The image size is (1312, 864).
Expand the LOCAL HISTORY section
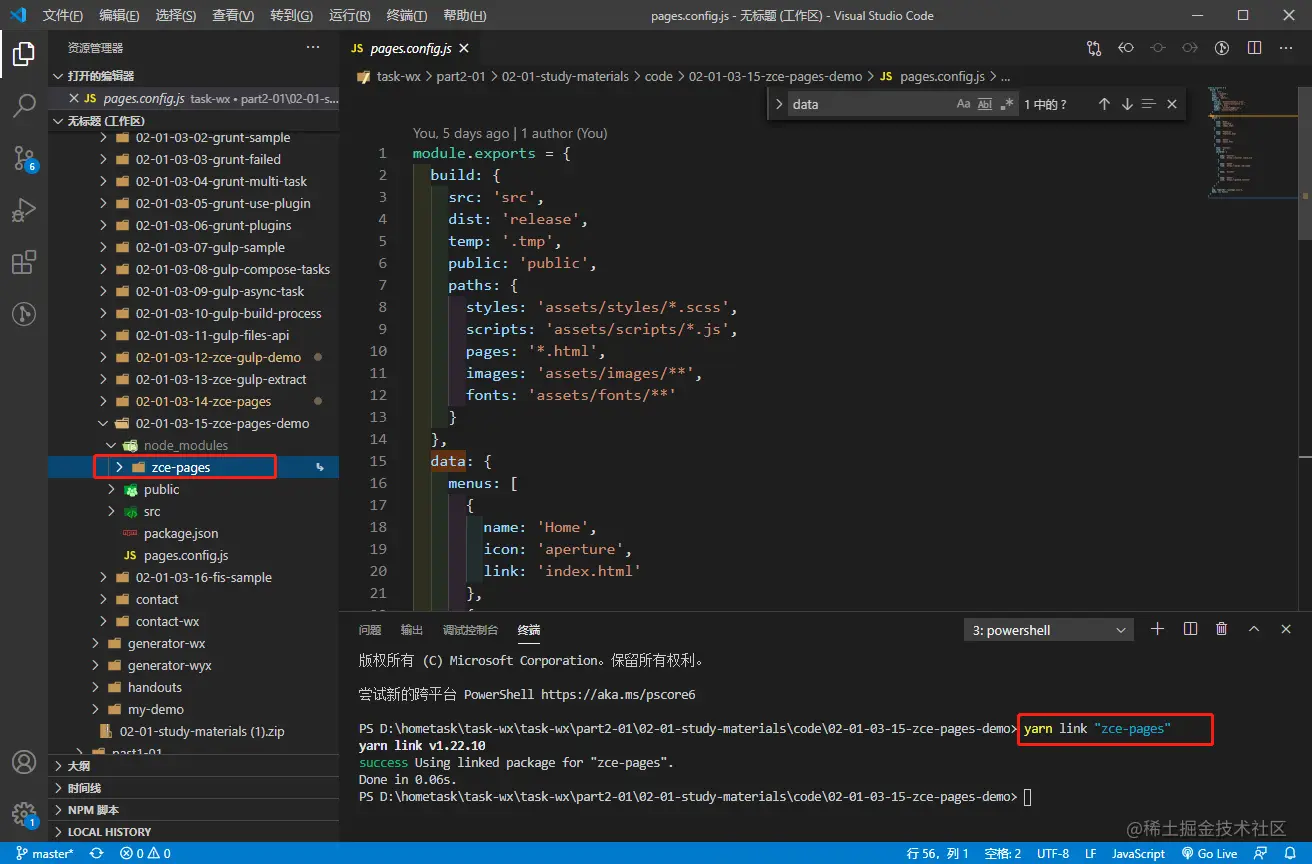(194, 832)
